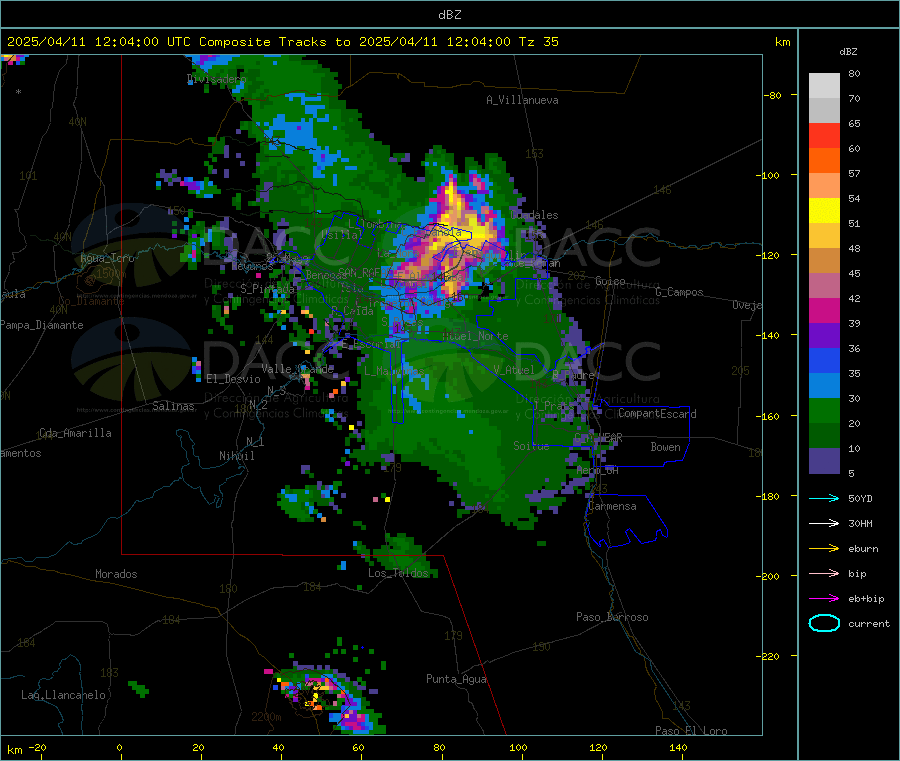Click the G_Campos map label
The height and width of the screenshot is (761, 900).
coord(679,292)
